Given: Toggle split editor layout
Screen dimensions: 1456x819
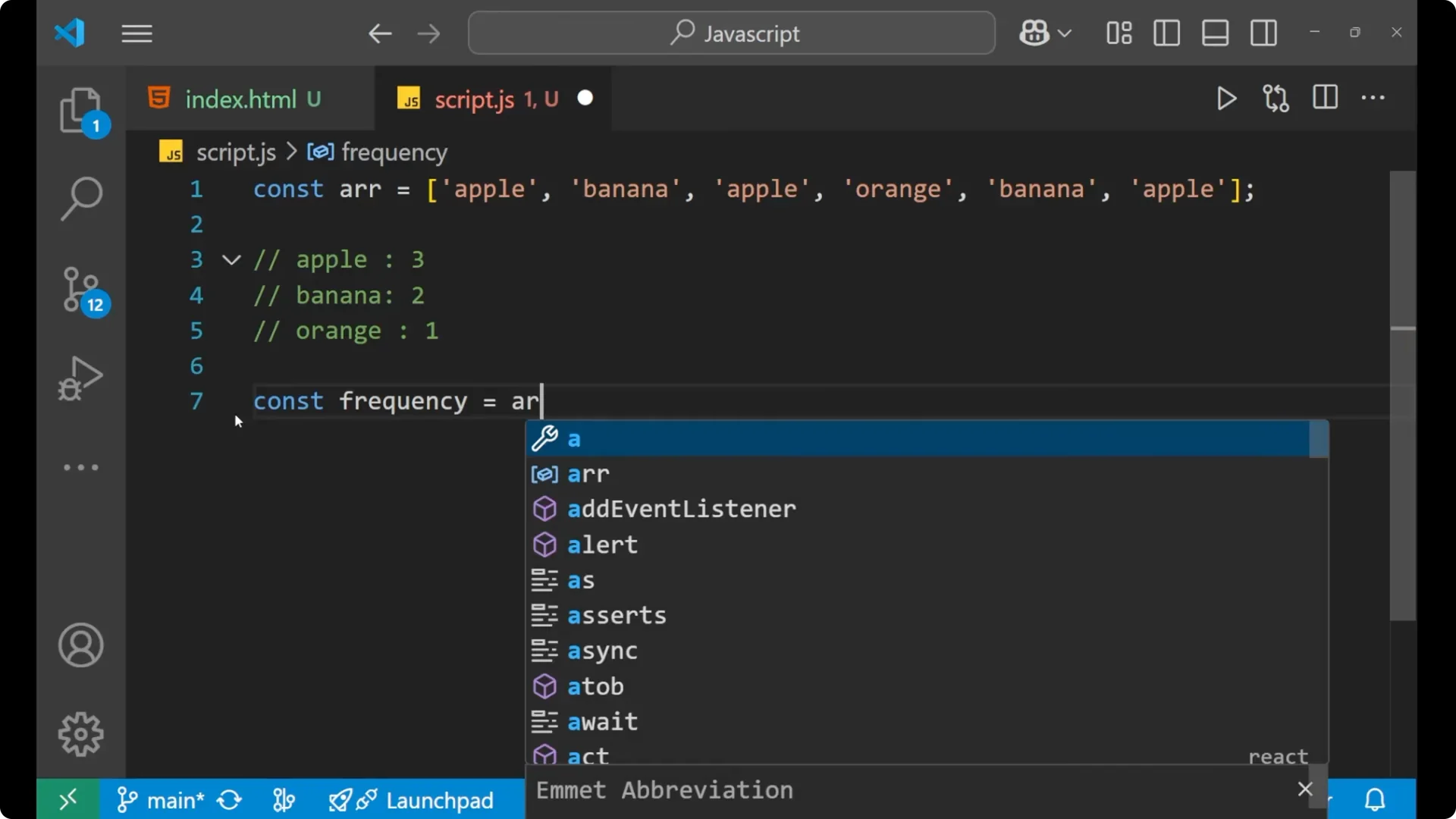Looking at the screenshot, I should 1325,98.
